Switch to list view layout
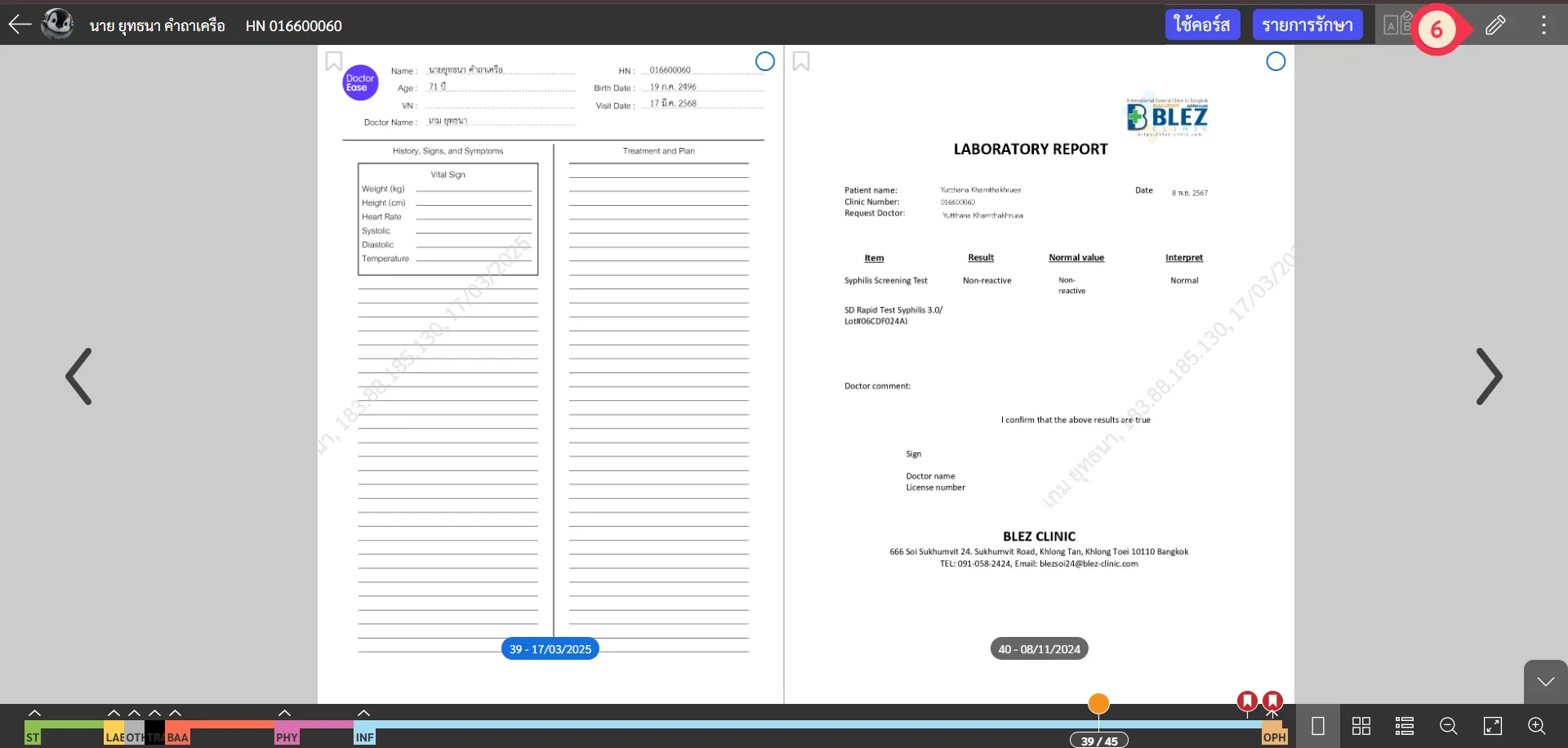The width and height of the screenshot is (1568, 748). click(x=1404, y=726)
